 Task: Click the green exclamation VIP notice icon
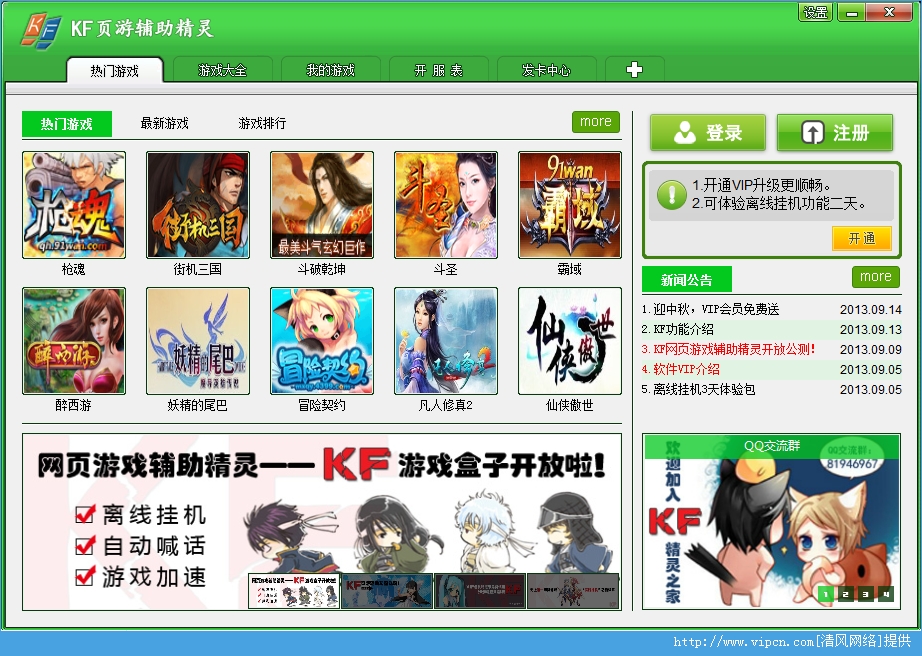672,195
